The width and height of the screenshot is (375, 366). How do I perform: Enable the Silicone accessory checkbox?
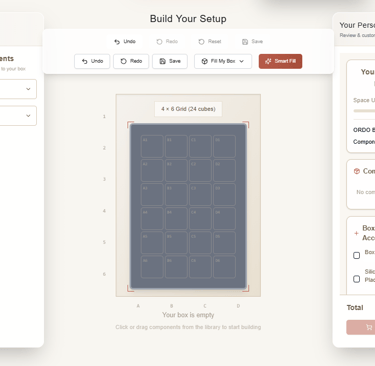point(356,279)
